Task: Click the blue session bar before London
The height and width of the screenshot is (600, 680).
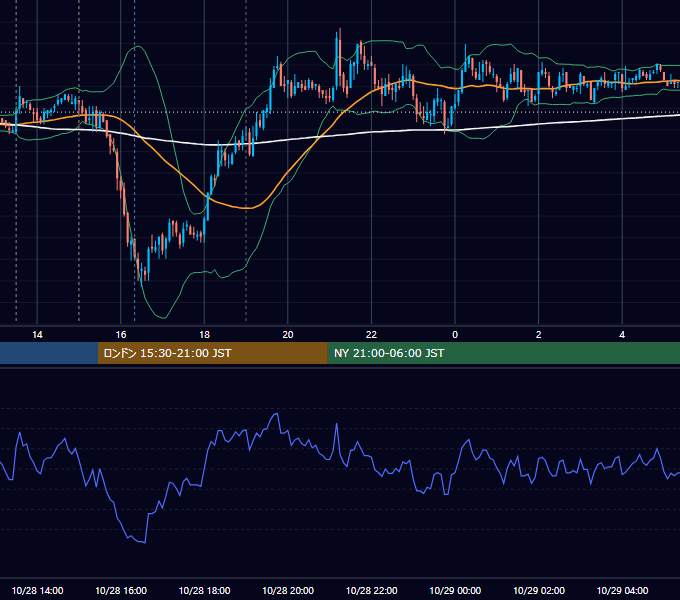Action: 49,353
